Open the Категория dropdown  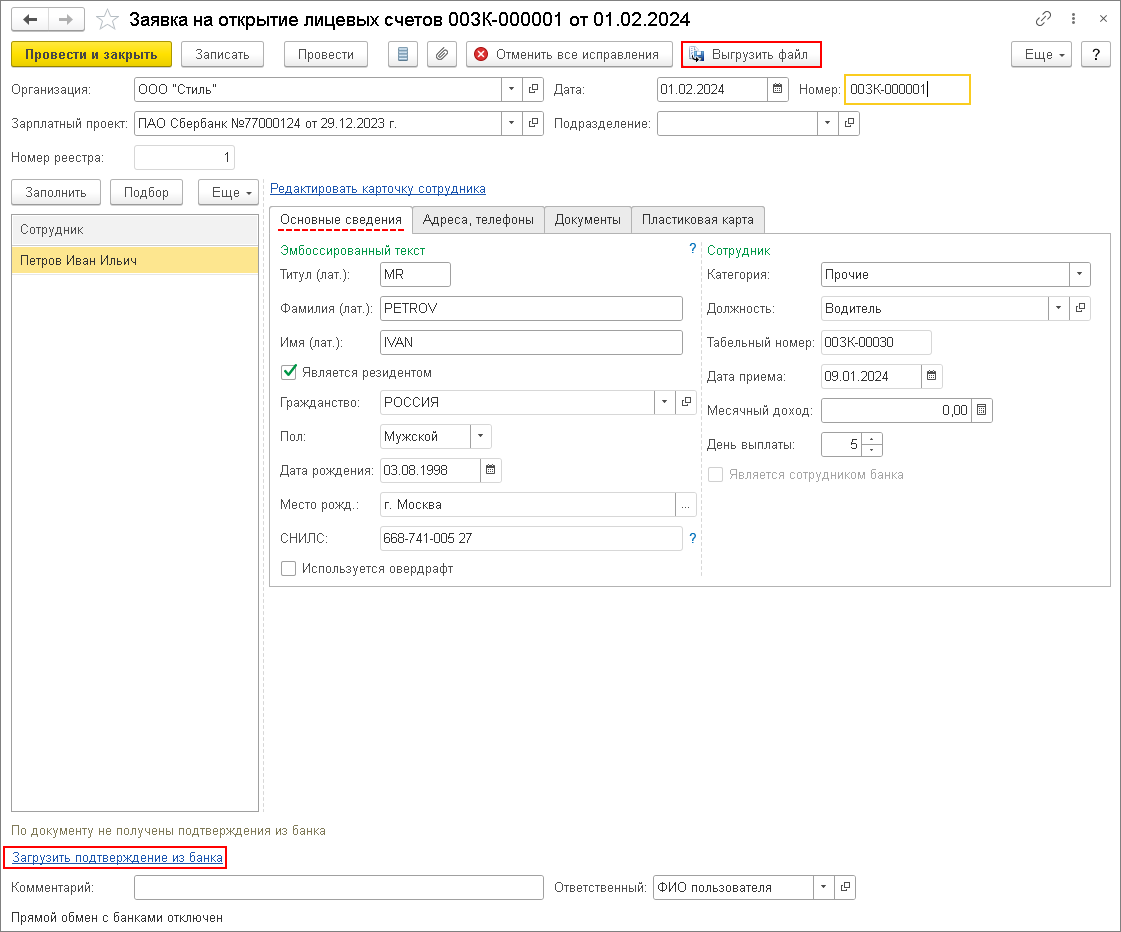[1079, 274]
